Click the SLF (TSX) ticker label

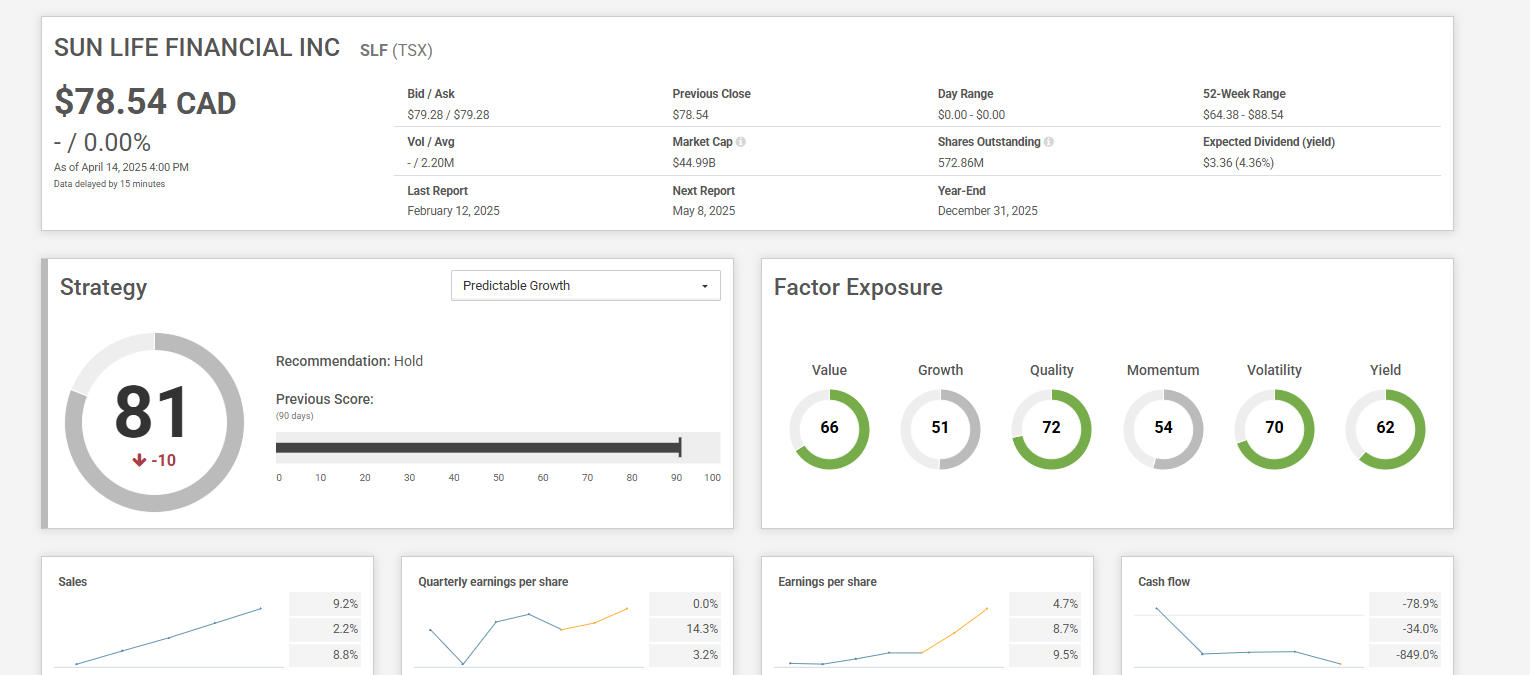(x=396, y=50)
